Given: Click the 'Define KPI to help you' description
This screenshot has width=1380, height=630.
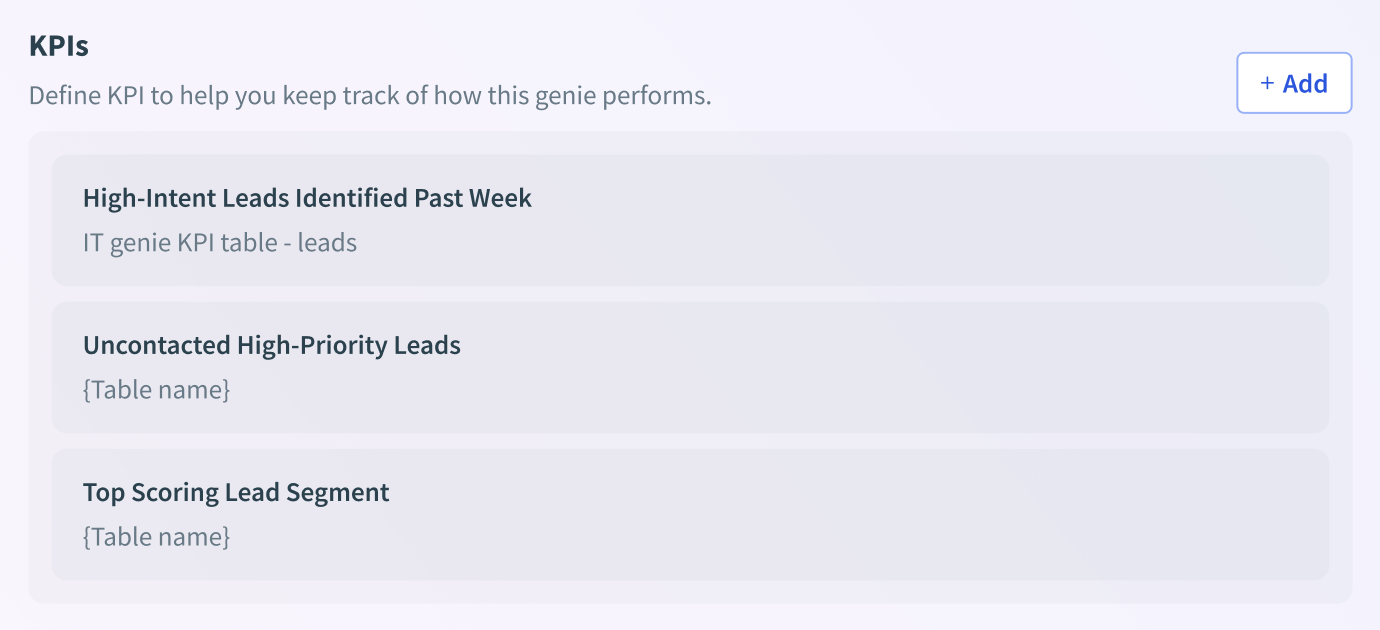Looking at the screenshot, I should (x=369, y=96).
